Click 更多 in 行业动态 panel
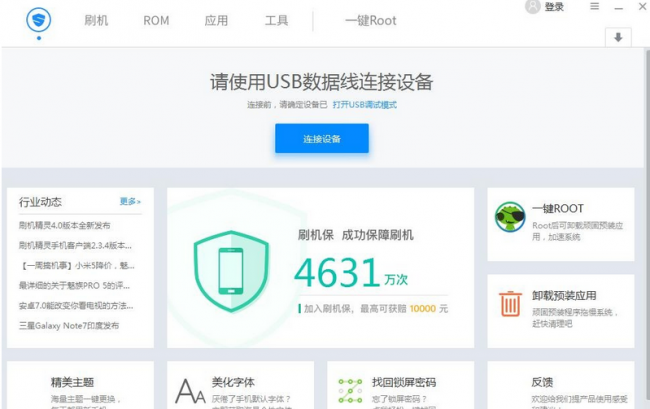Viewport: 650px width, 409px height. pyautogui.click(x=130, y=201)
